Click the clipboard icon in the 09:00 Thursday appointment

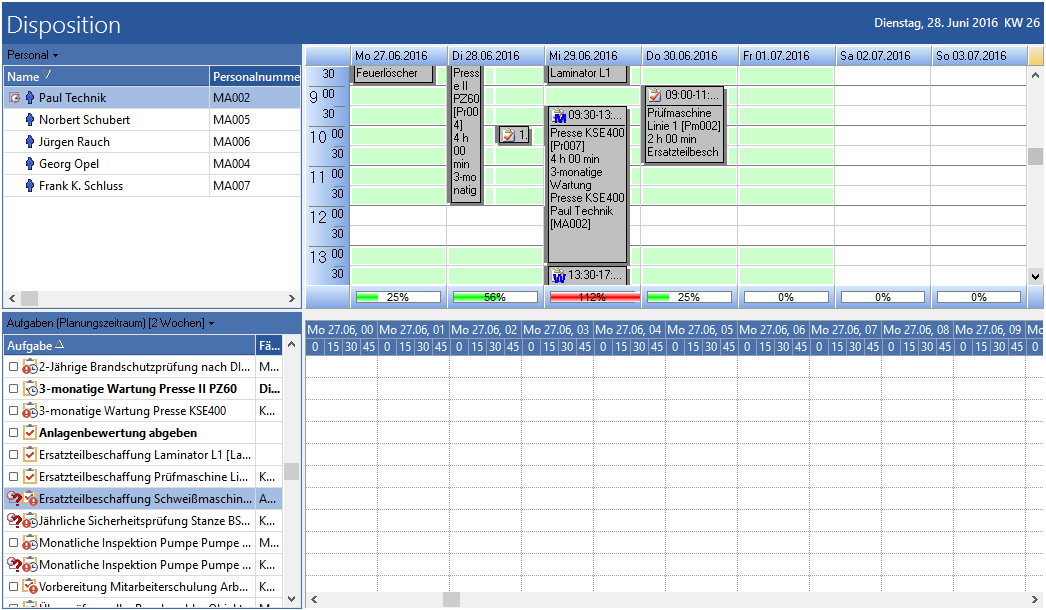coord(655,95)
